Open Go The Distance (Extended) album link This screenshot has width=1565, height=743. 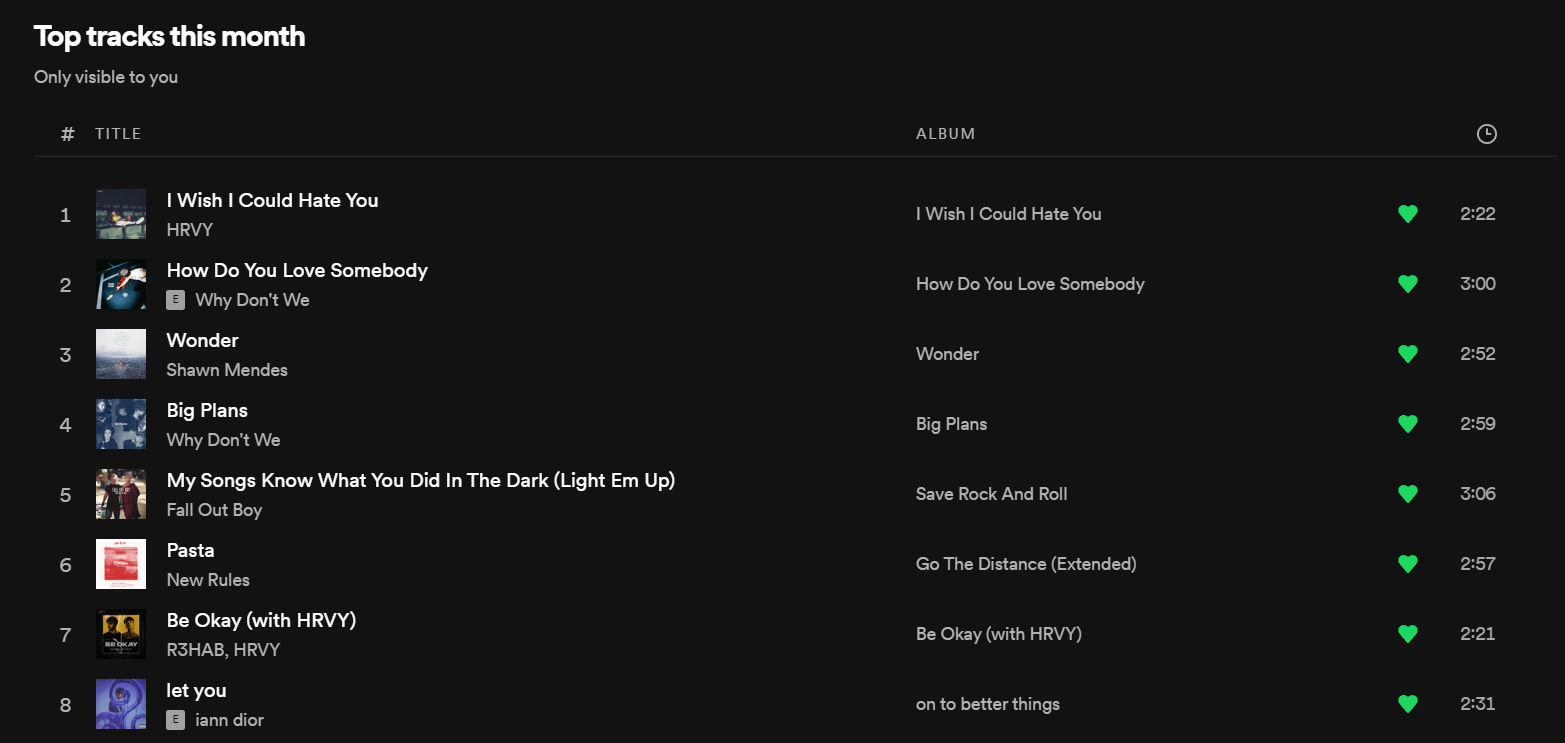1026,564
